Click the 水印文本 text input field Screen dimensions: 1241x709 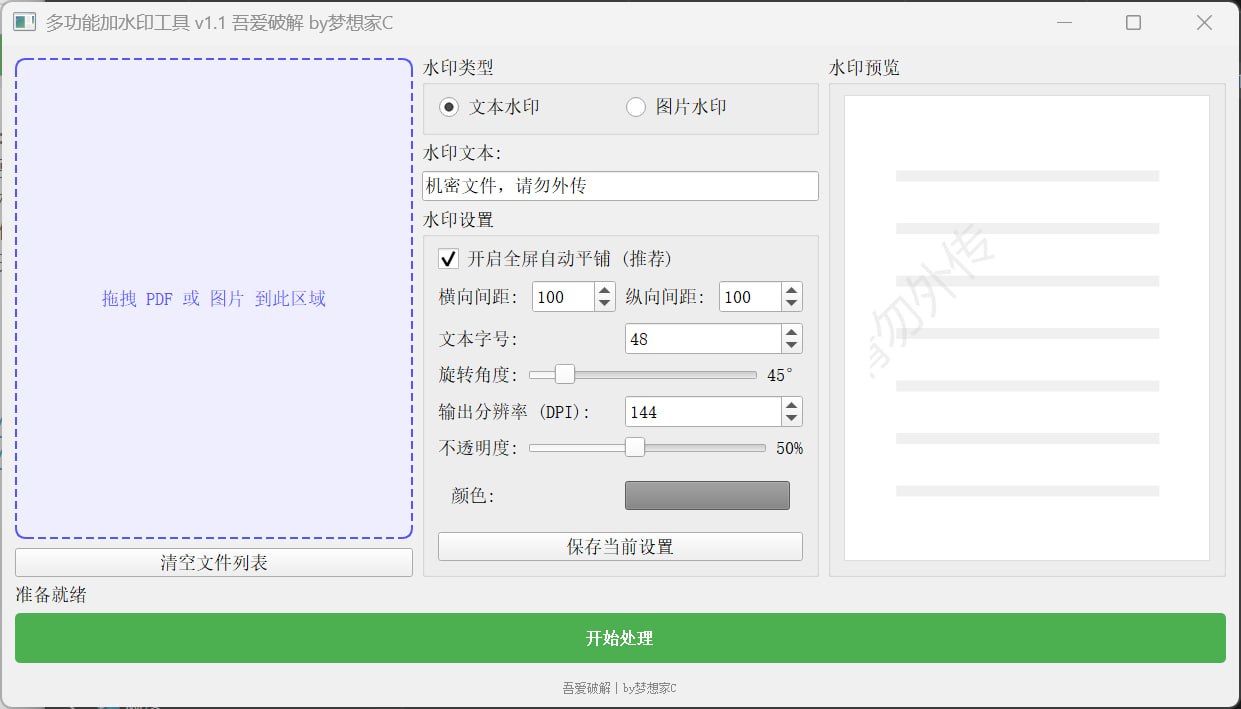[620, 186]
